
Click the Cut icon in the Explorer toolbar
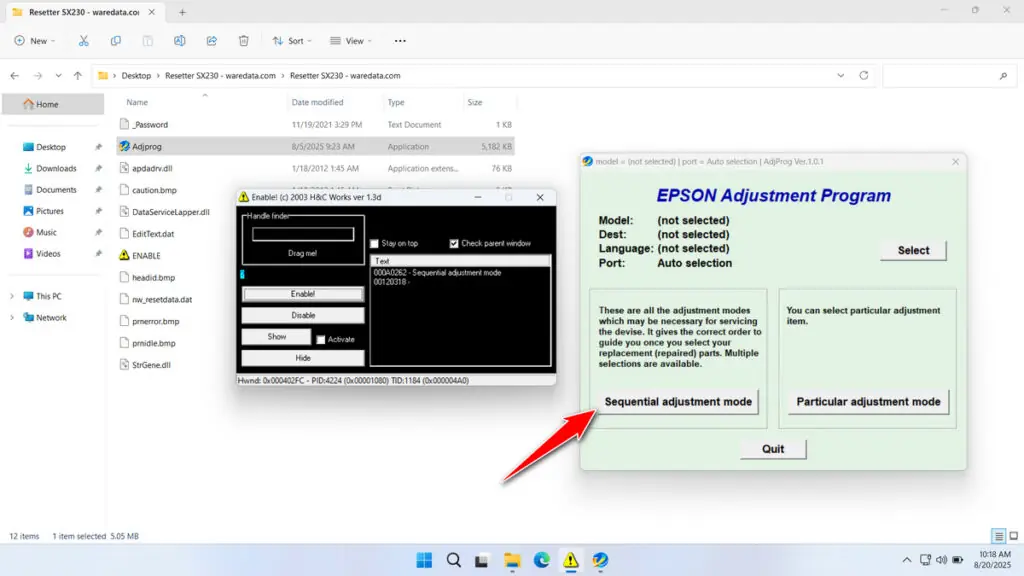[84, 41]
